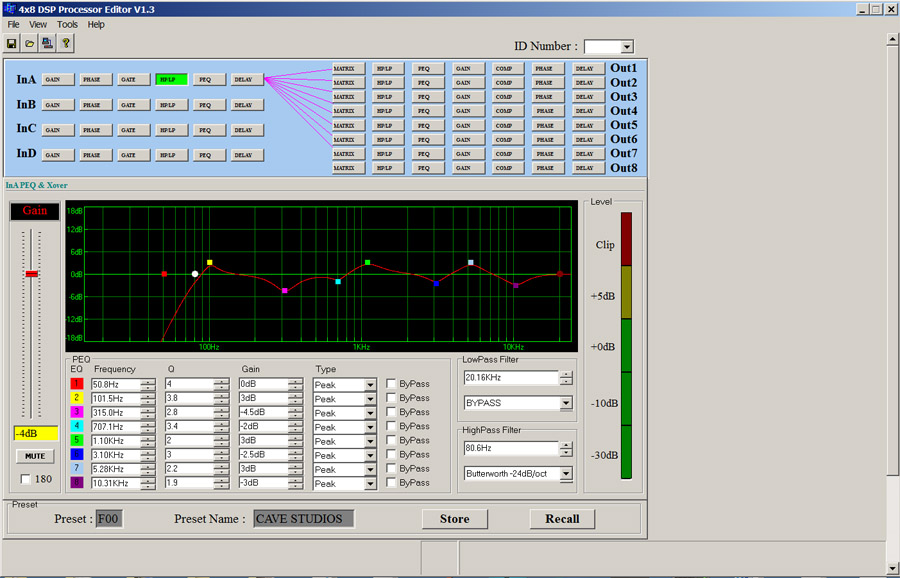Enable ByPass for EQ band 8

[x=392, y=483]
